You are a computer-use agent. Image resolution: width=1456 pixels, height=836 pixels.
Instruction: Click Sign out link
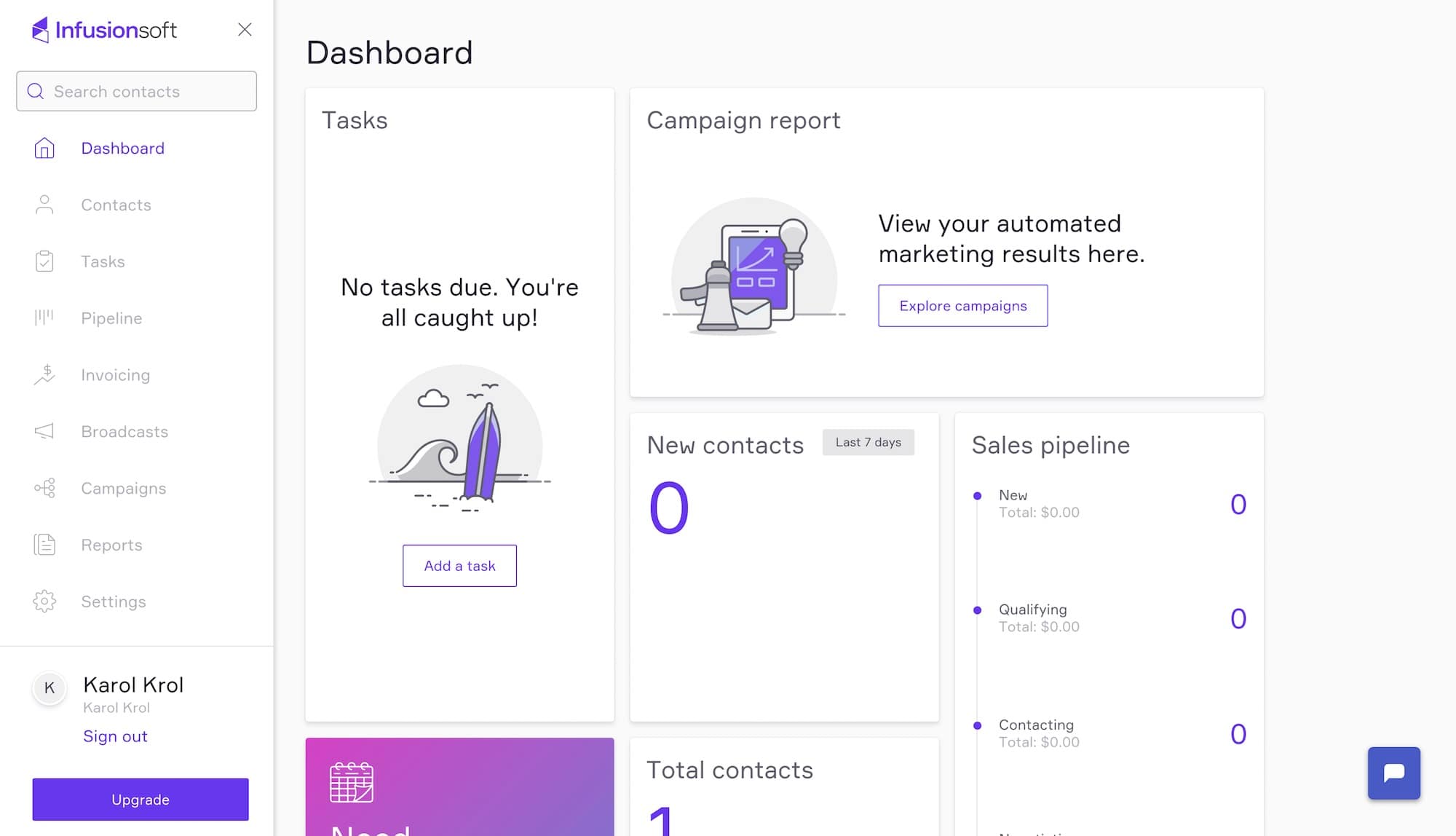(x=115, y=736)
